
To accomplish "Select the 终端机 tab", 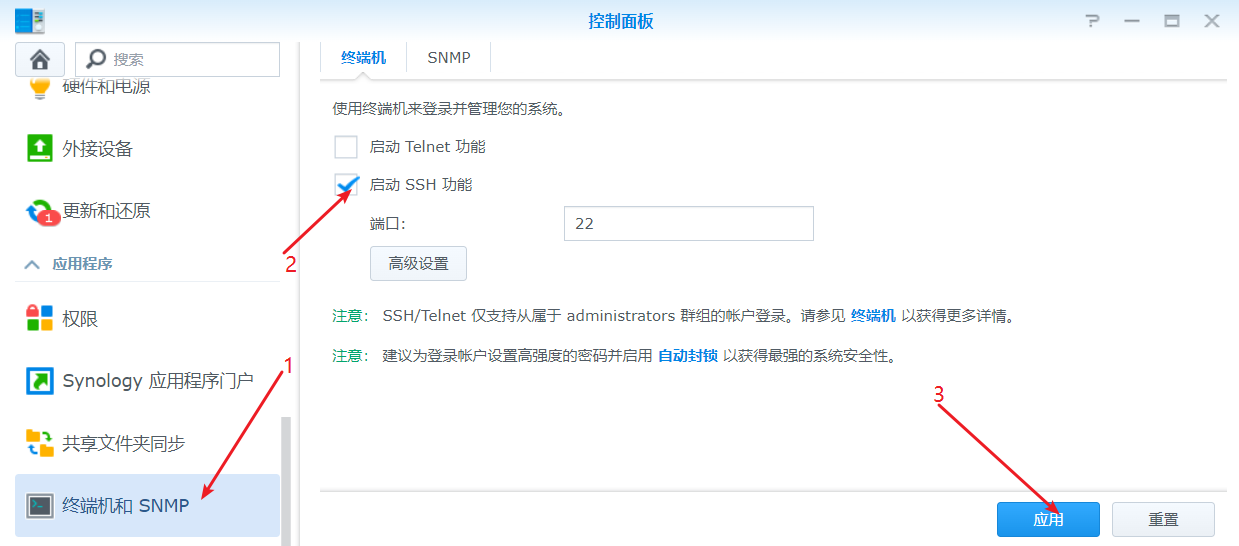I will point(363,58).
